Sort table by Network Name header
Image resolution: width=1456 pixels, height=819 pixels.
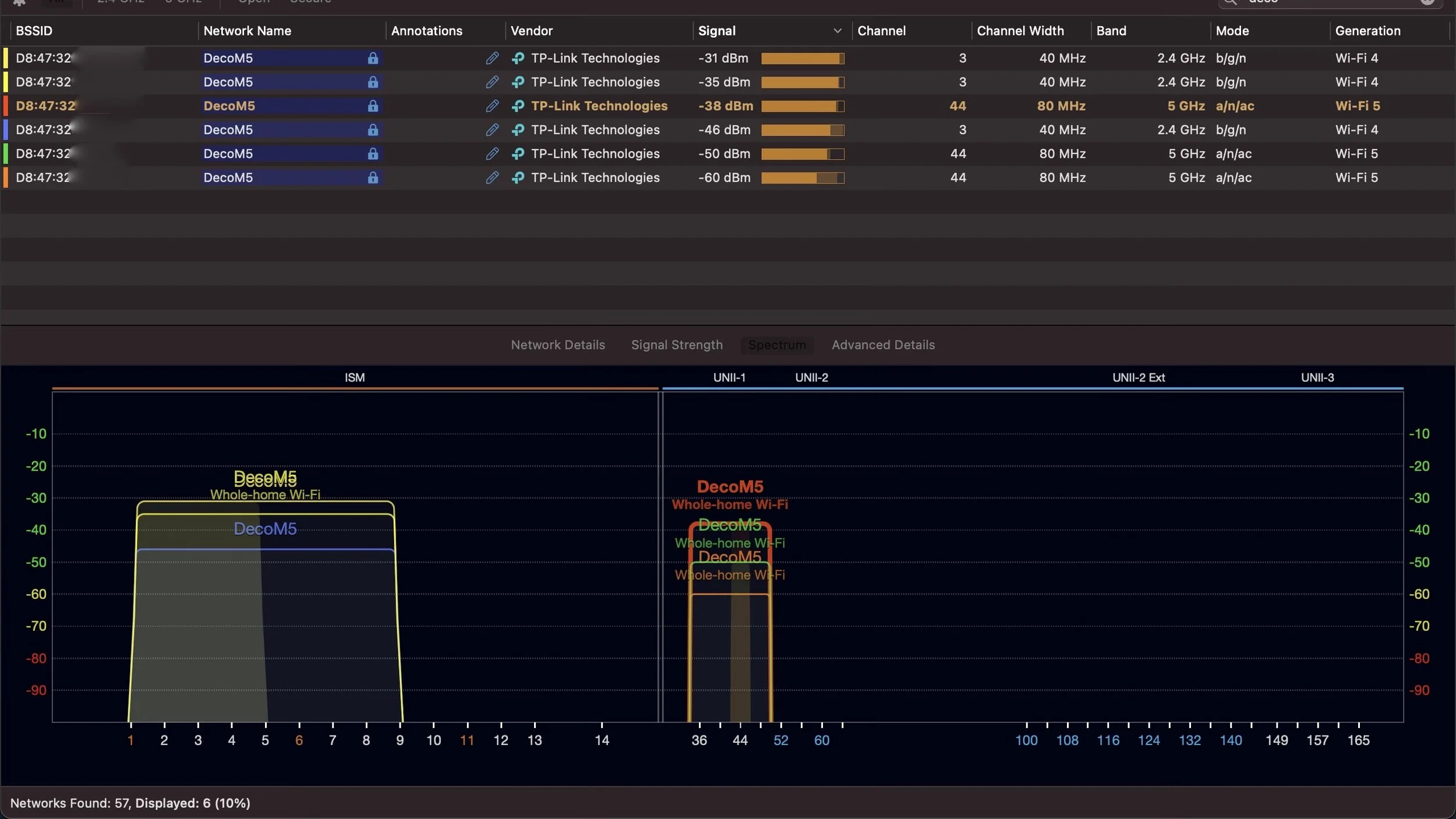point(247,31)
